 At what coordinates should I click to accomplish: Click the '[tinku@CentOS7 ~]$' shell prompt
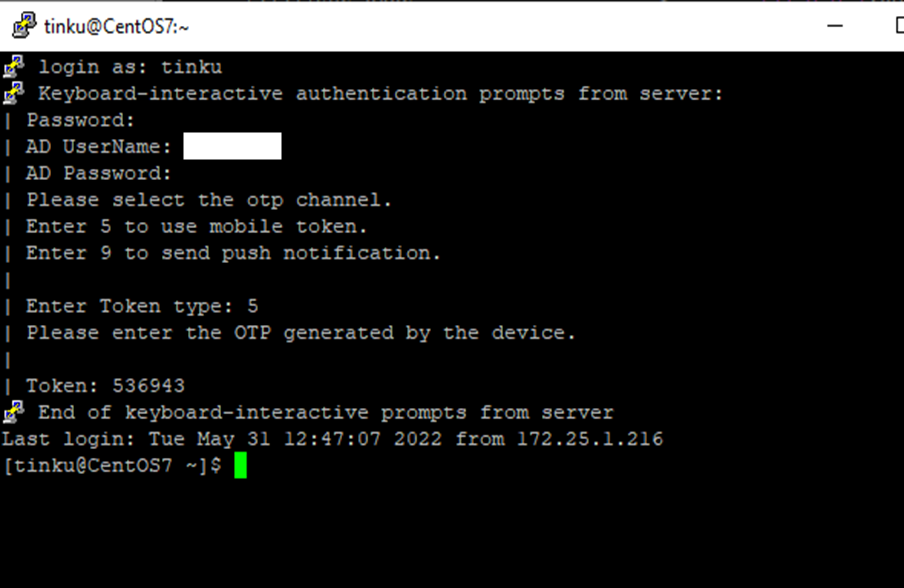coord(112,466)
